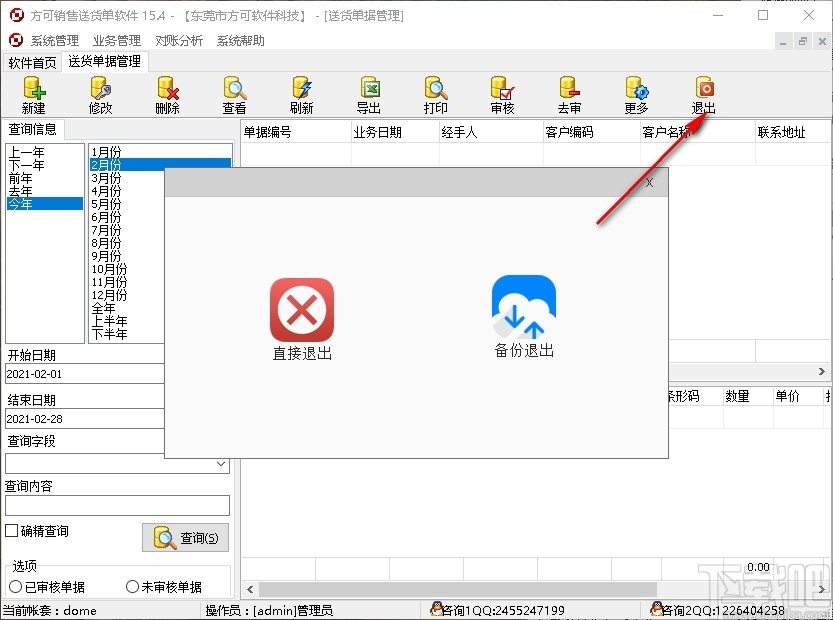Screen dimensions: 833x620
Task: Open the 查询字段 dropdown
Action: pyautogui.click(x=222, y=463)
